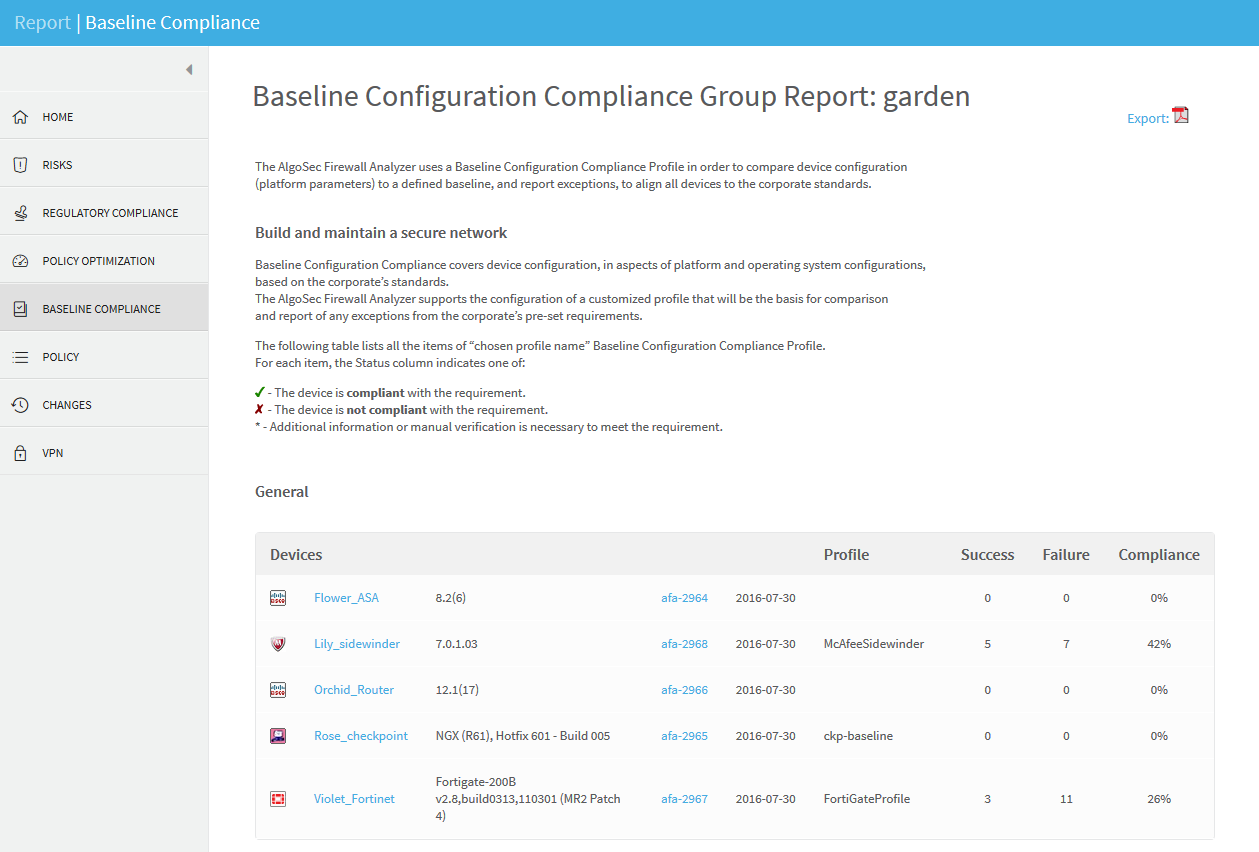Click the Risks shield icon
Viewport: 1259px width, 852px height.
[x=20, y=165]
